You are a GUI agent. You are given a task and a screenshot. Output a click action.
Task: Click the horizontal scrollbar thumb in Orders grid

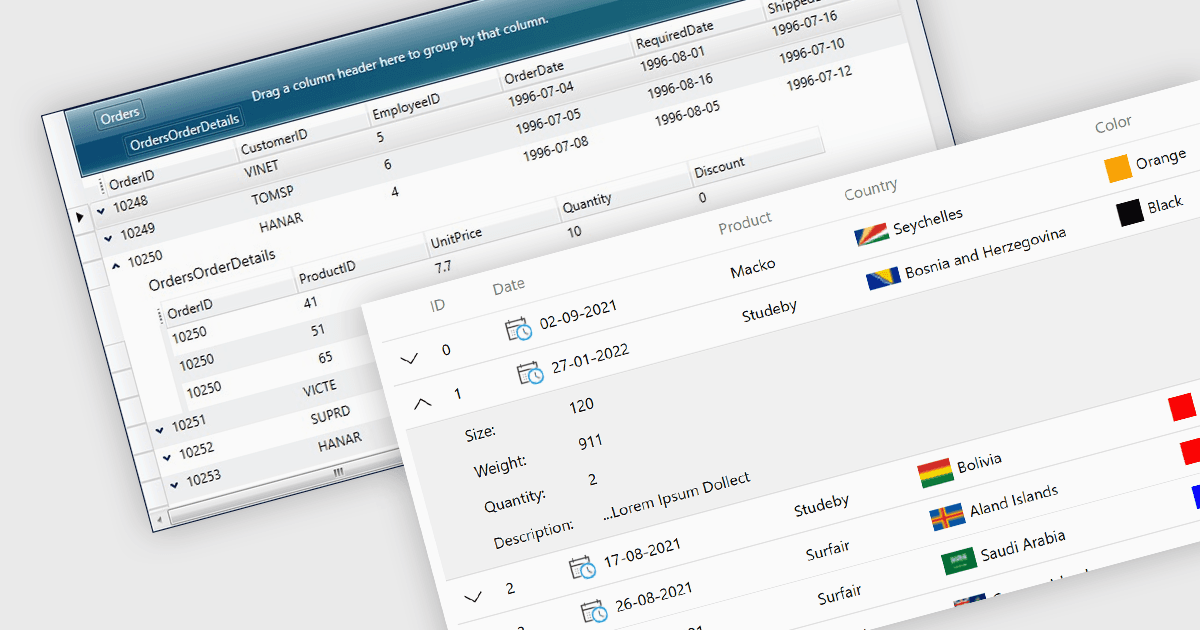click(338, 471)
